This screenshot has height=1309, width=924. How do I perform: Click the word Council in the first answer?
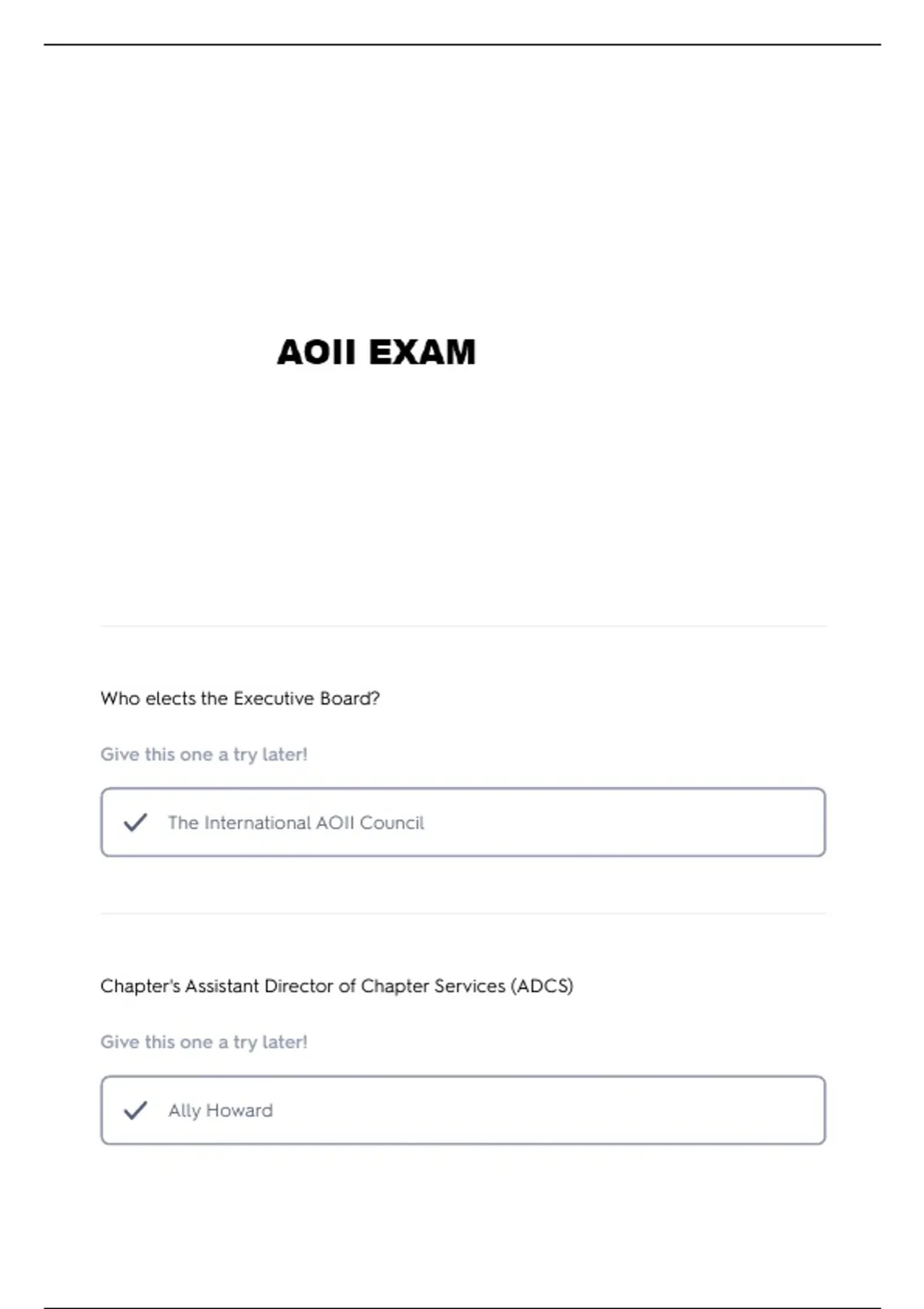tap(392, 822)
